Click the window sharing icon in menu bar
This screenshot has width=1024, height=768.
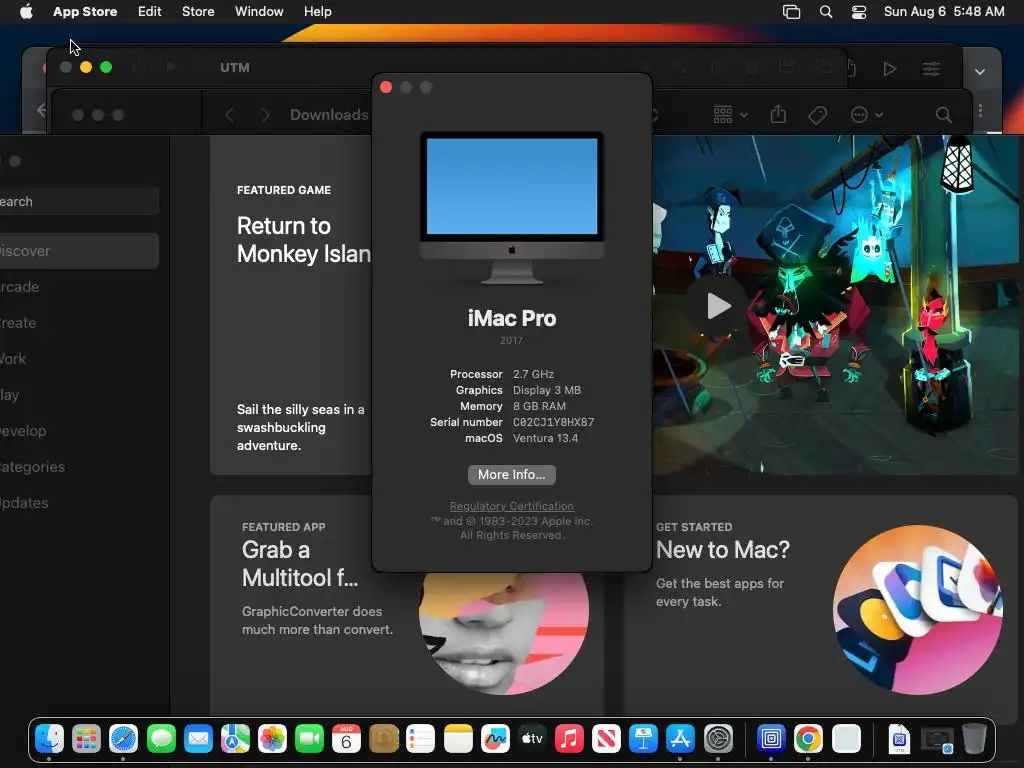coord(792,12)
